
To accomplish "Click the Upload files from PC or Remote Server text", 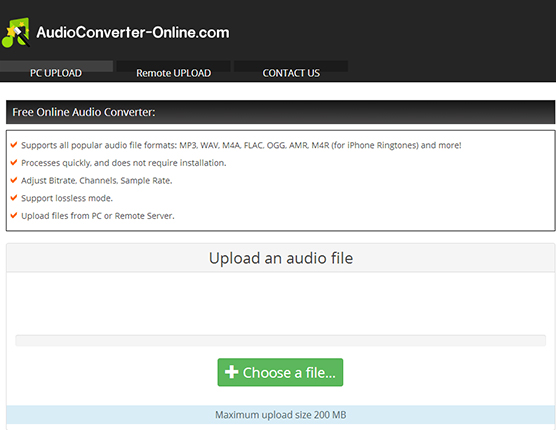I will point(98,216).
